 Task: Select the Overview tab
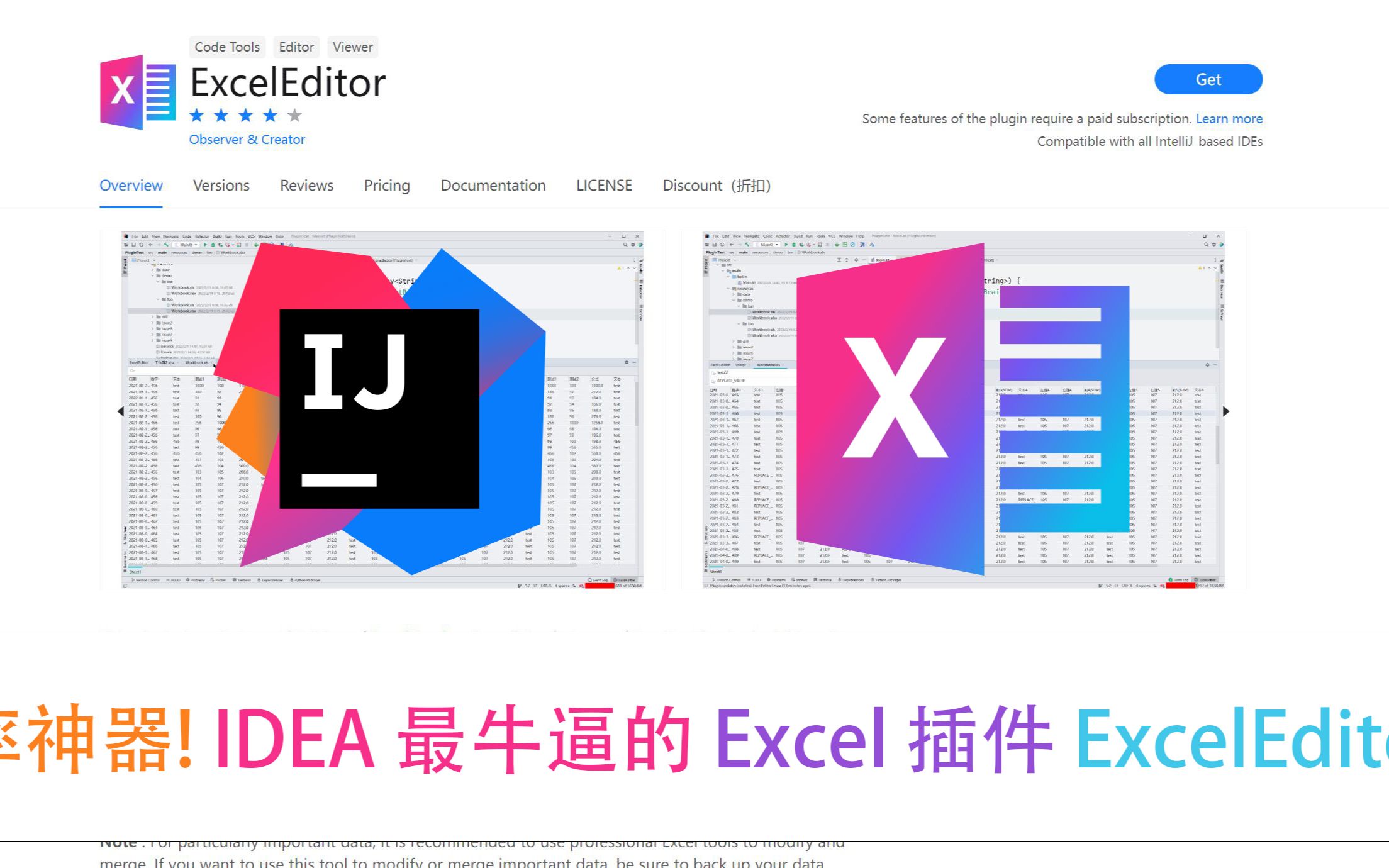[131, 186]
